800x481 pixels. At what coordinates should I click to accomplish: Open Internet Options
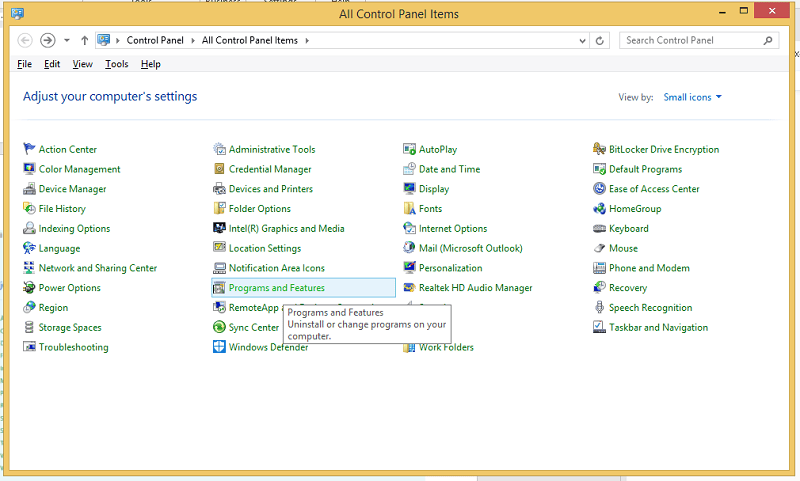(453, 229)
